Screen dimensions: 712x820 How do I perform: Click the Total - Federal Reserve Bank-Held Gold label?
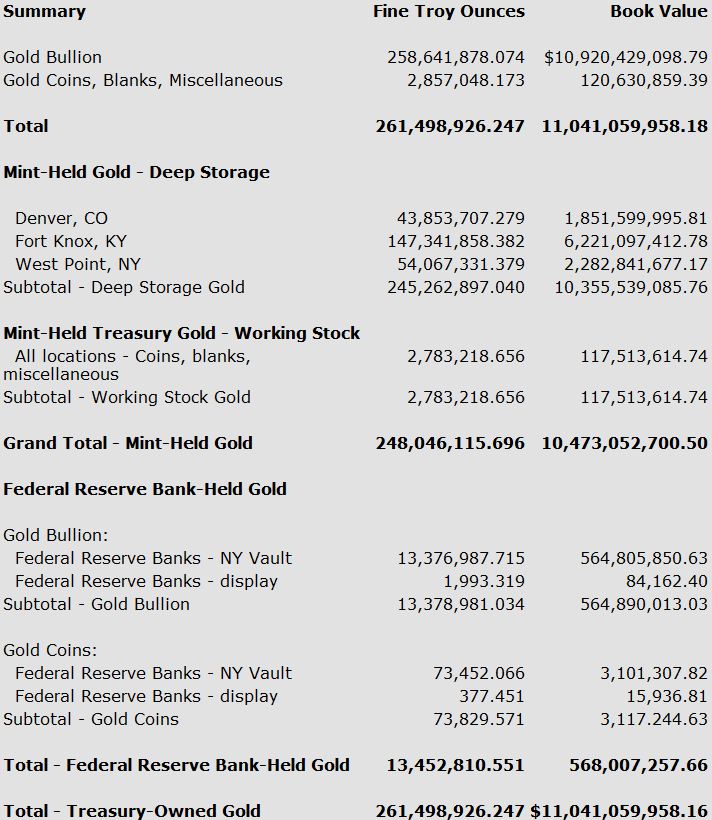(177, 765)
